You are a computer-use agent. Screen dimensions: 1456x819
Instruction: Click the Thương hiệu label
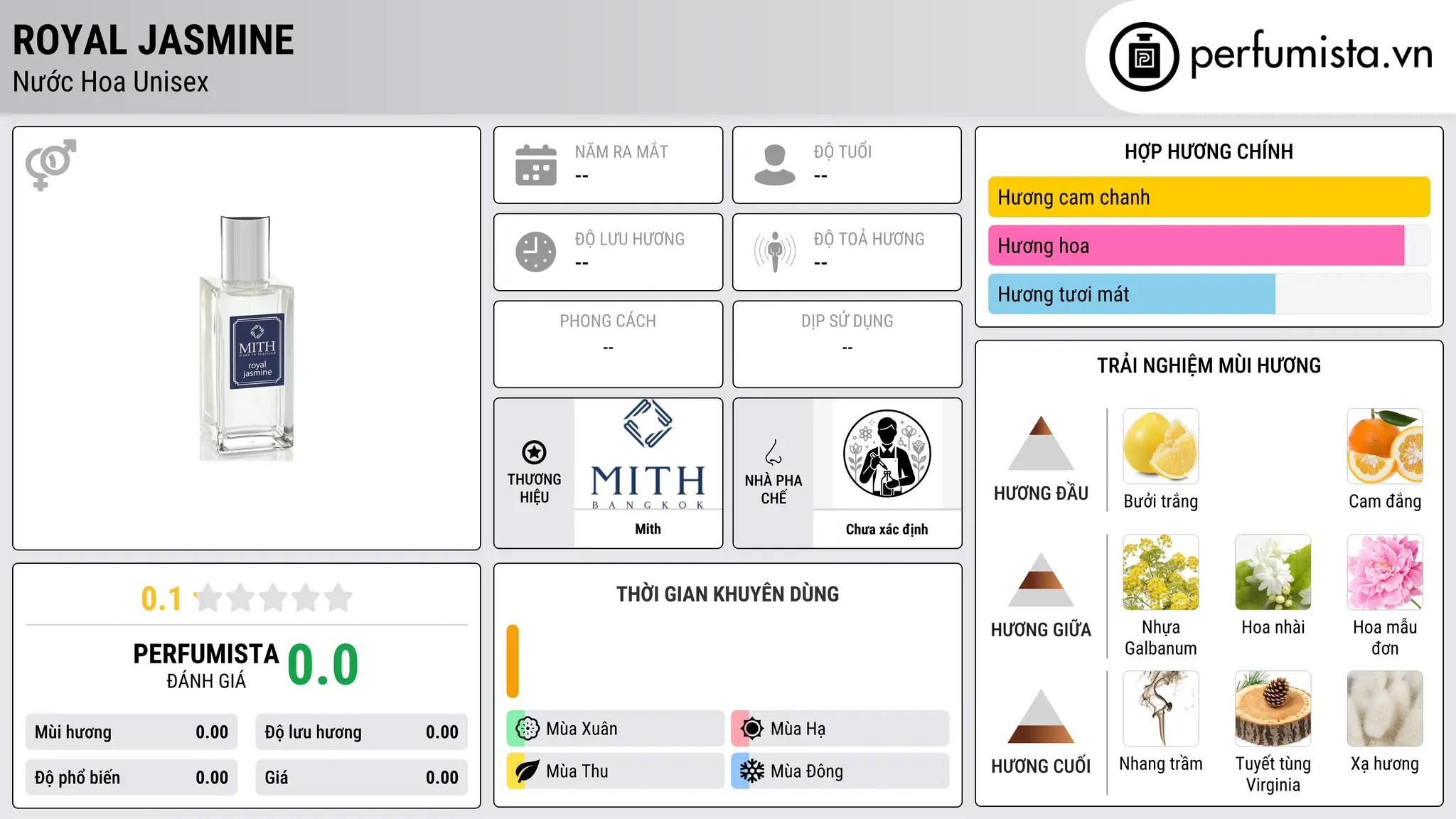pyautogui.click(x=534, y=488)
